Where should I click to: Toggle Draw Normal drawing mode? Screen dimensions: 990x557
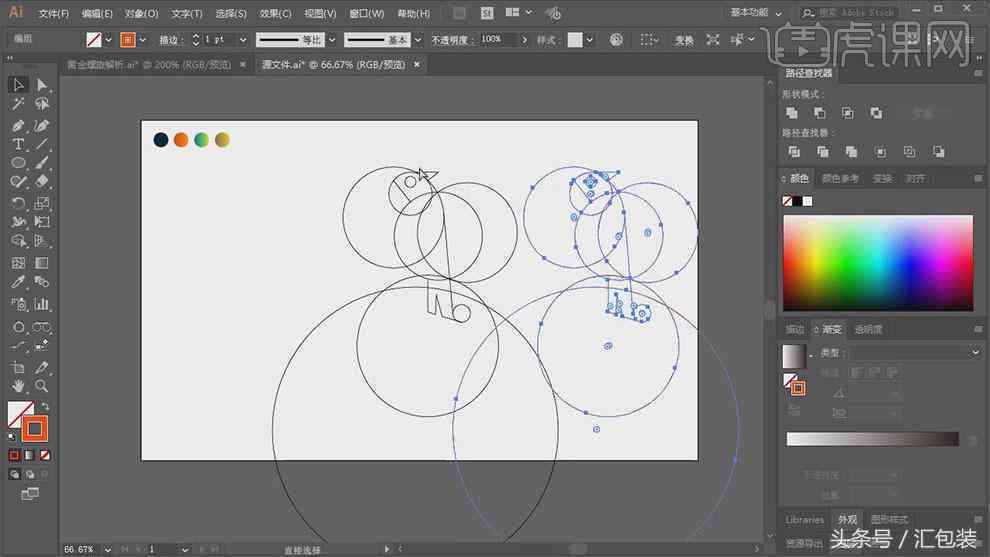14,474
